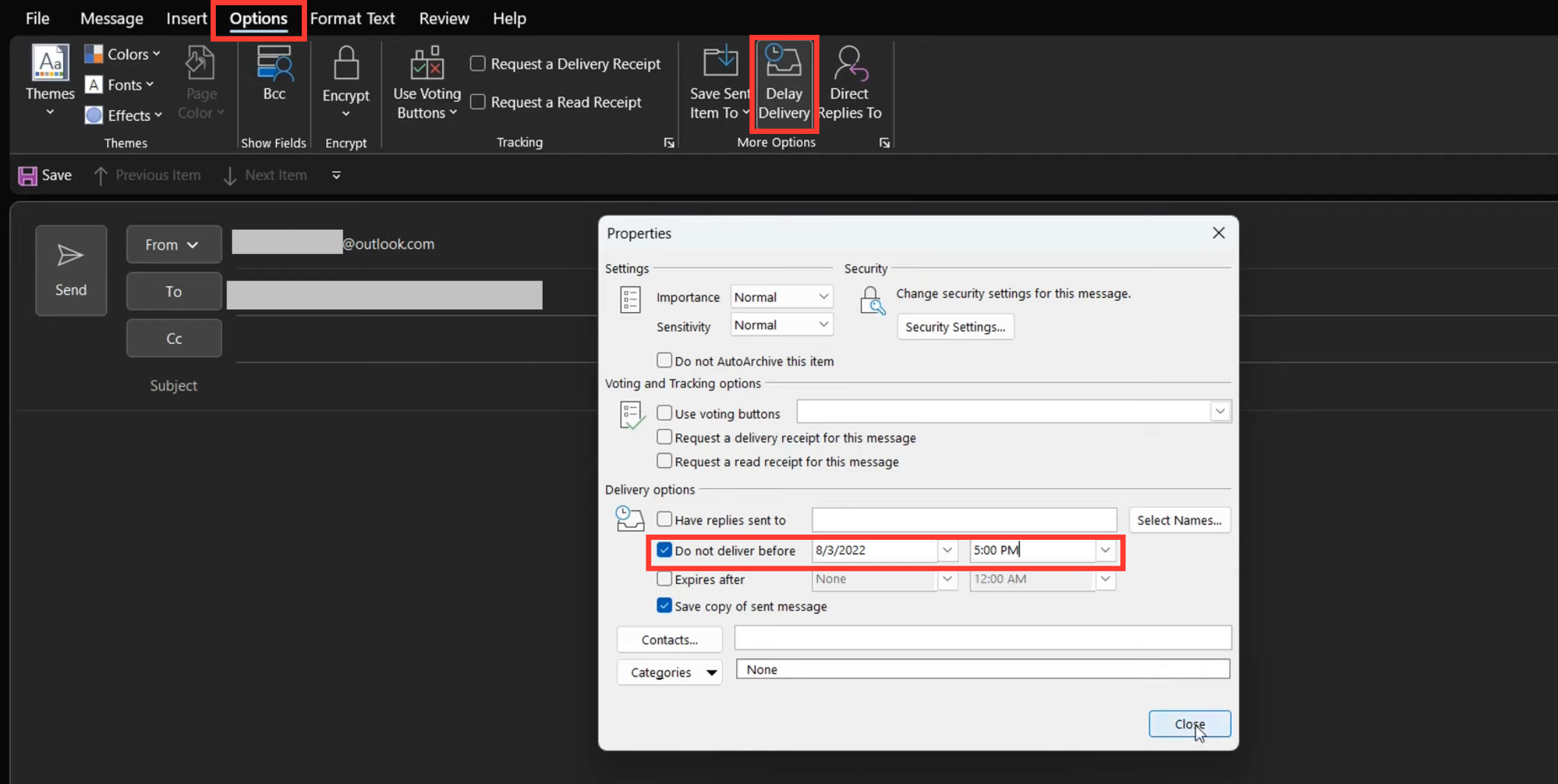
Task: Expand the delivery date dropdown
Action: (947, 550)
